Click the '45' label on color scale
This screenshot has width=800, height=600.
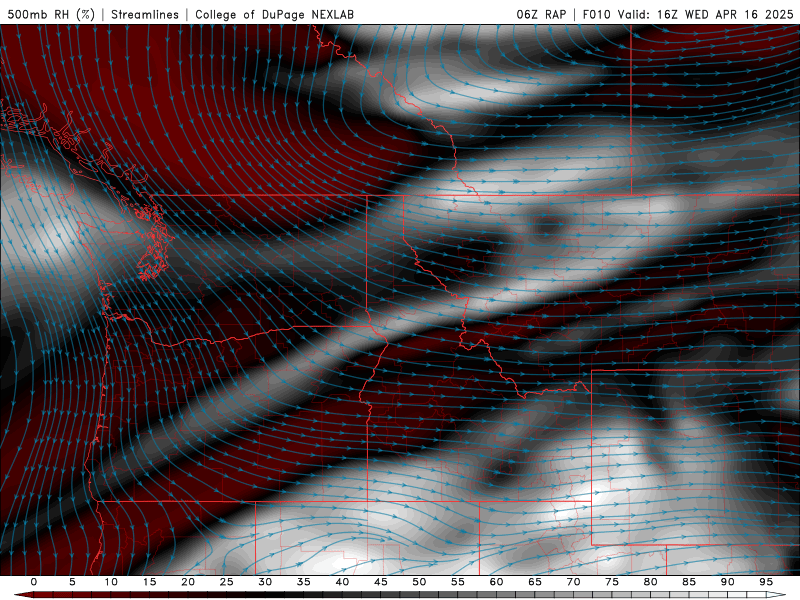pos(381,582)
